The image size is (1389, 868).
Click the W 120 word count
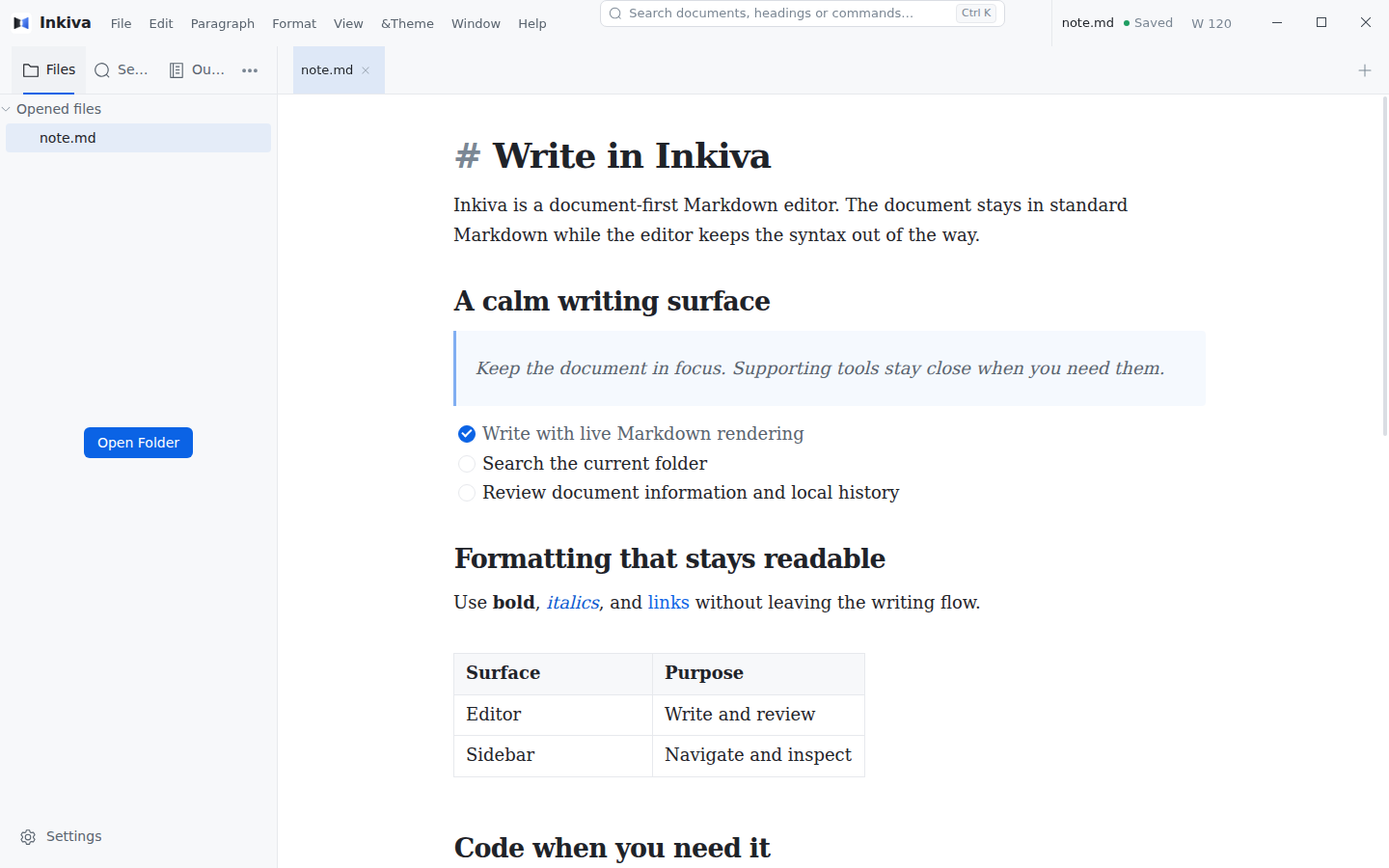1212,23
